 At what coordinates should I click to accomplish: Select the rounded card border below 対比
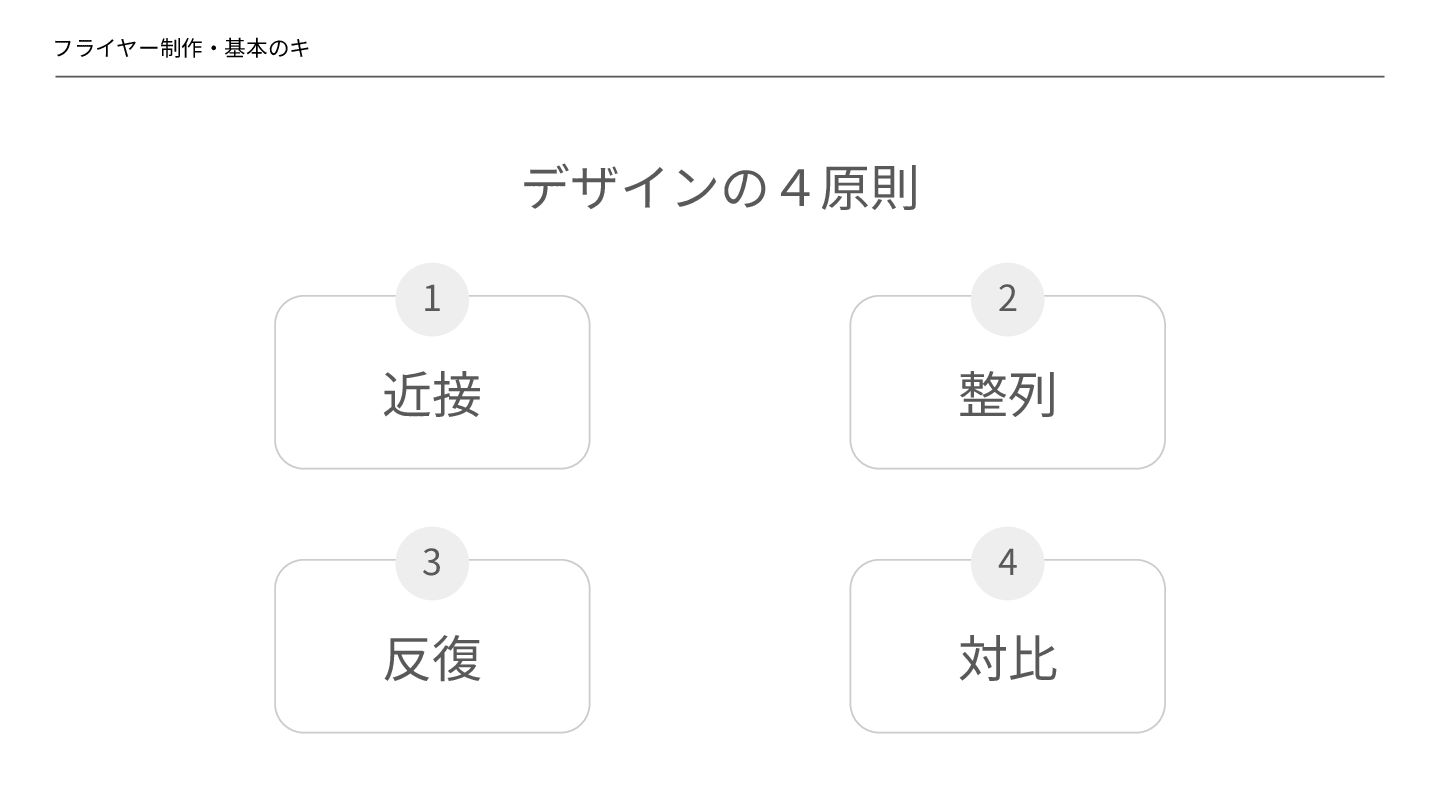(1007, 732)
